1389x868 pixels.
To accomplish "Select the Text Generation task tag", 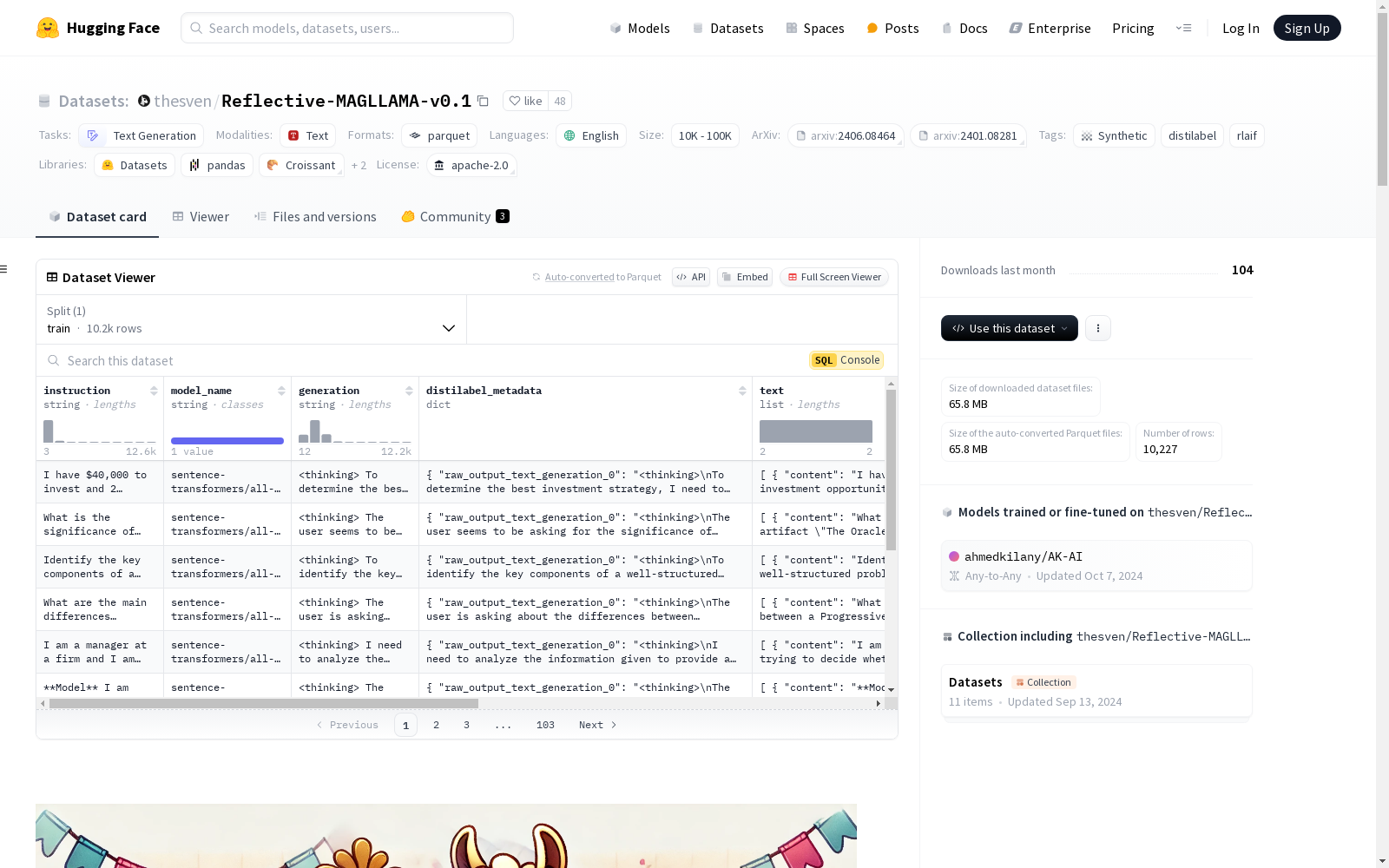I will pos(142,135).
